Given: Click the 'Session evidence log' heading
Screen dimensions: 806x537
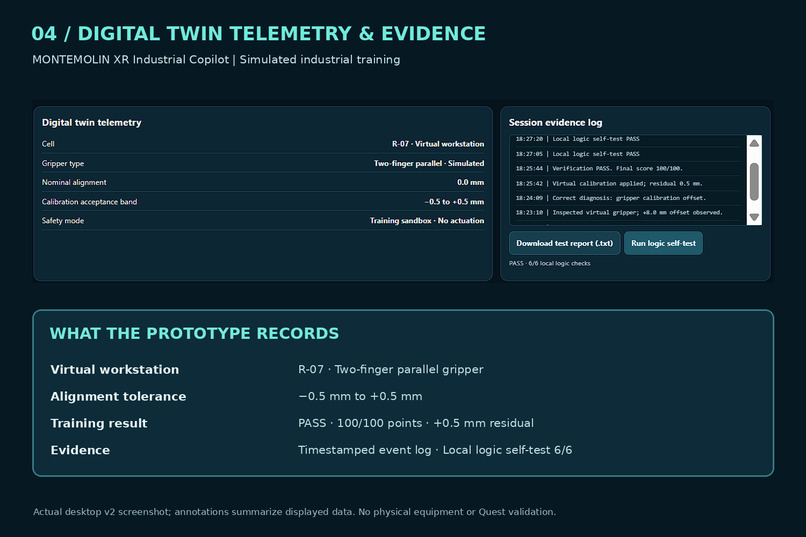Looking at the screenshot, I should 555,122.
